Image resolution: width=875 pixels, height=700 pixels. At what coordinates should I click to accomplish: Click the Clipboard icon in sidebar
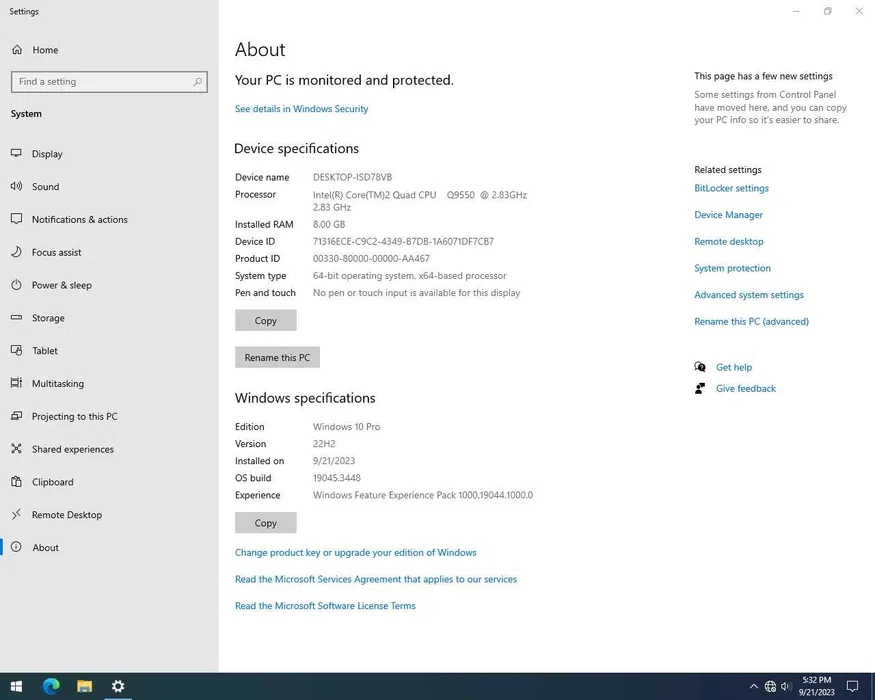[x=17, y=482]
